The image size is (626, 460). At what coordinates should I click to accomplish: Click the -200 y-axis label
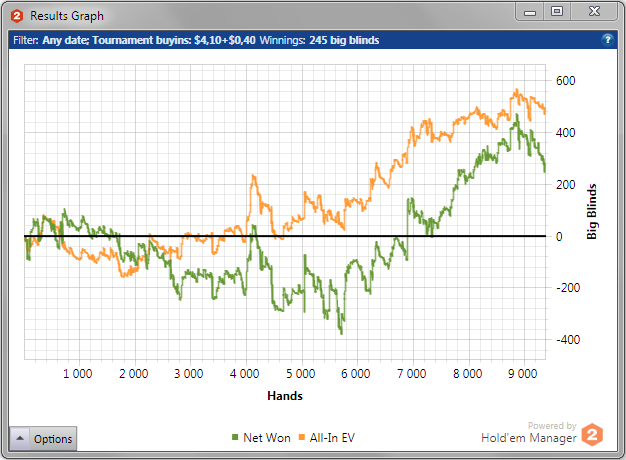pyautogui.click(x=568, y=288)
